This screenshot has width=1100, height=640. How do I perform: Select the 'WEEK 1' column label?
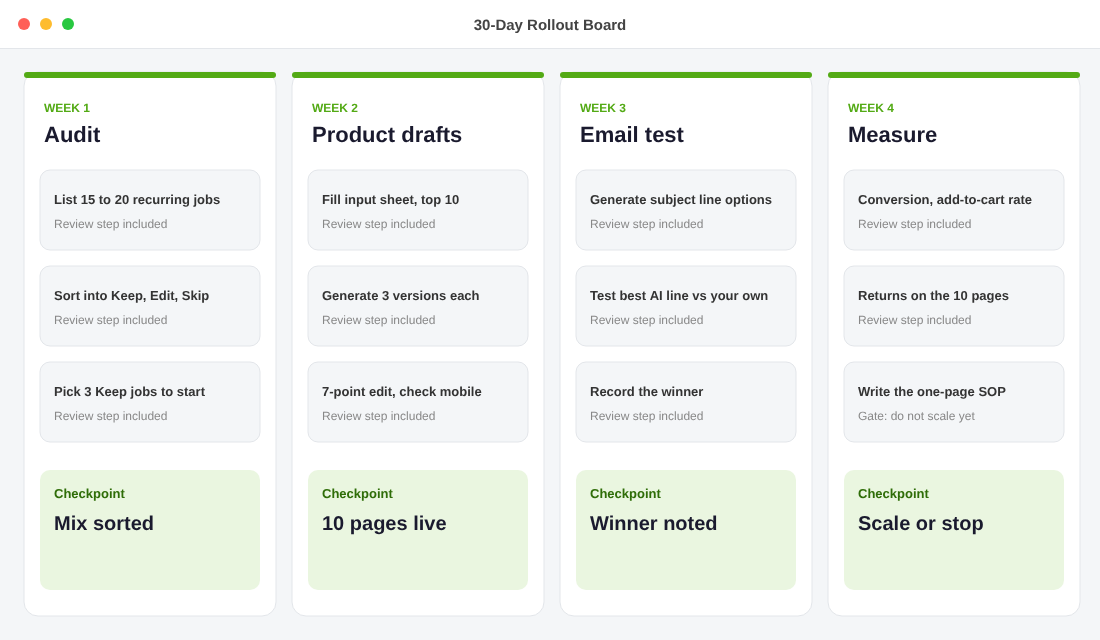pos(67,108)
